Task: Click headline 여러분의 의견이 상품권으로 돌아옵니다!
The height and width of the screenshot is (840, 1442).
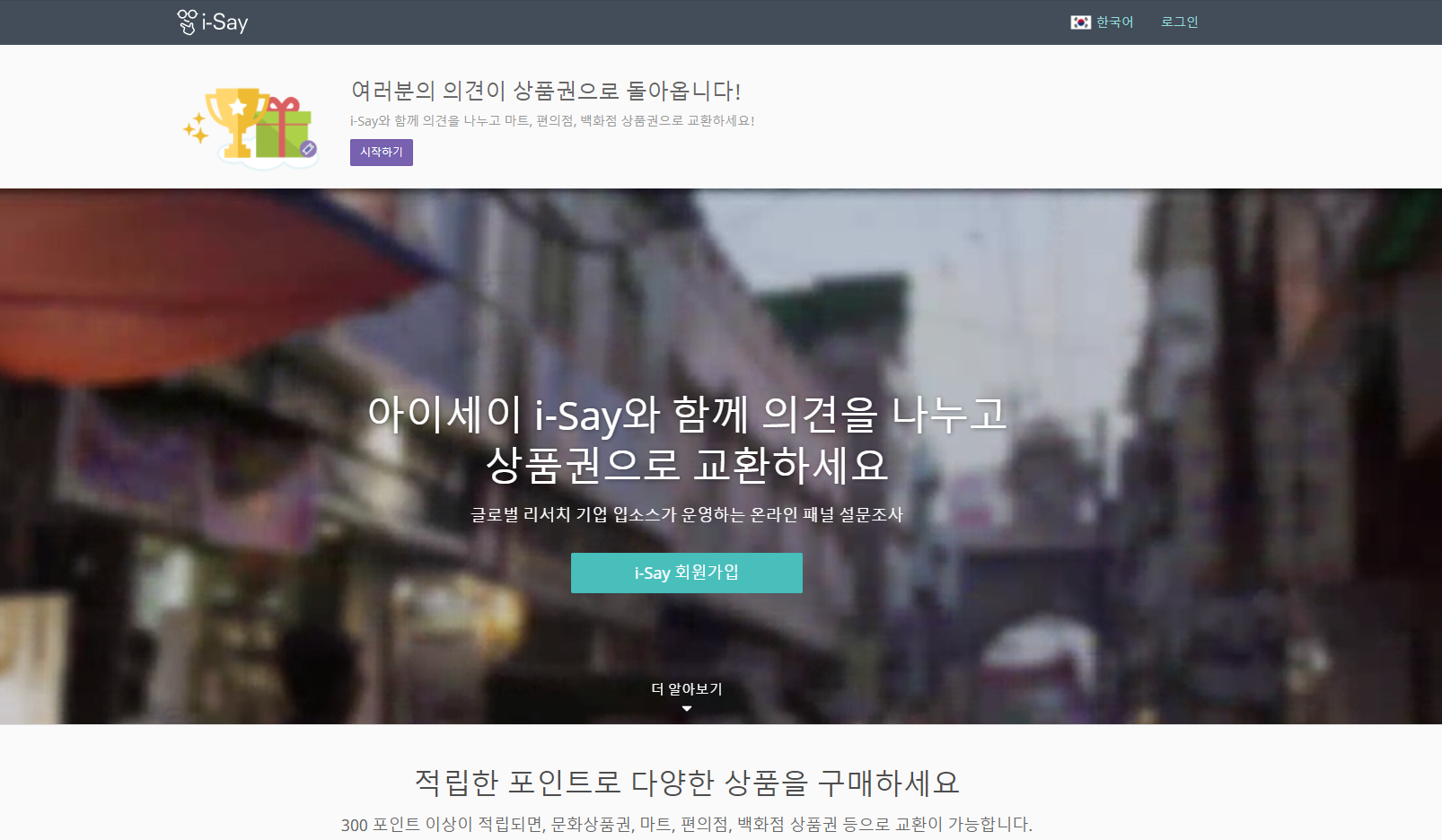Action: 546,91
